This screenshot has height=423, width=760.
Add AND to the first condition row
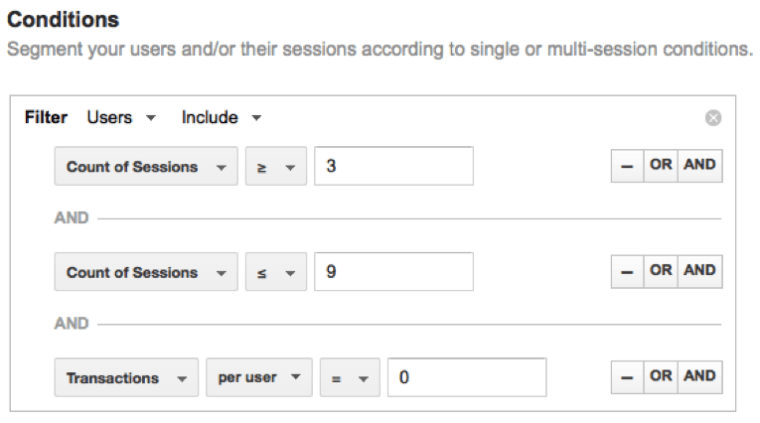point(700,166)
